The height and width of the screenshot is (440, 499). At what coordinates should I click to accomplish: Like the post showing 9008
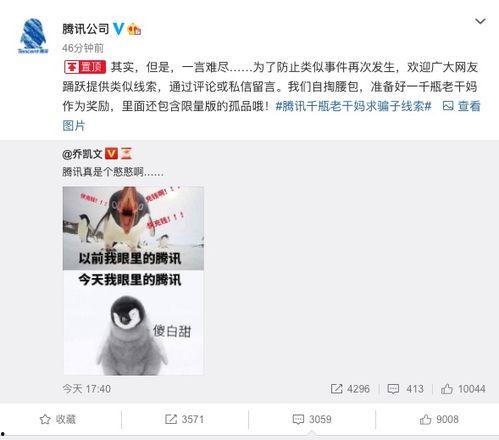(x=439, y=419)
